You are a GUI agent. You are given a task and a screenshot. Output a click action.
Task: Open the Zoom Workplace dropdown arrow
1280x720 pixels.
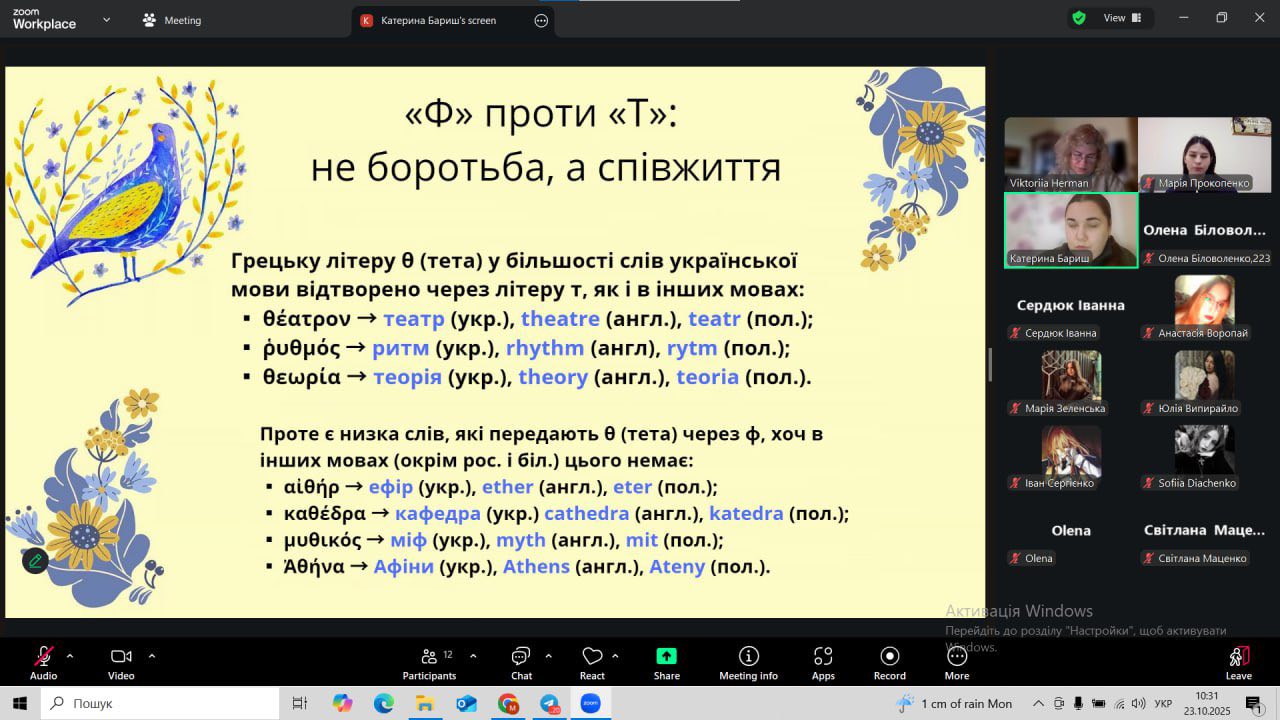pyautogui.click(x=107, y=19)
